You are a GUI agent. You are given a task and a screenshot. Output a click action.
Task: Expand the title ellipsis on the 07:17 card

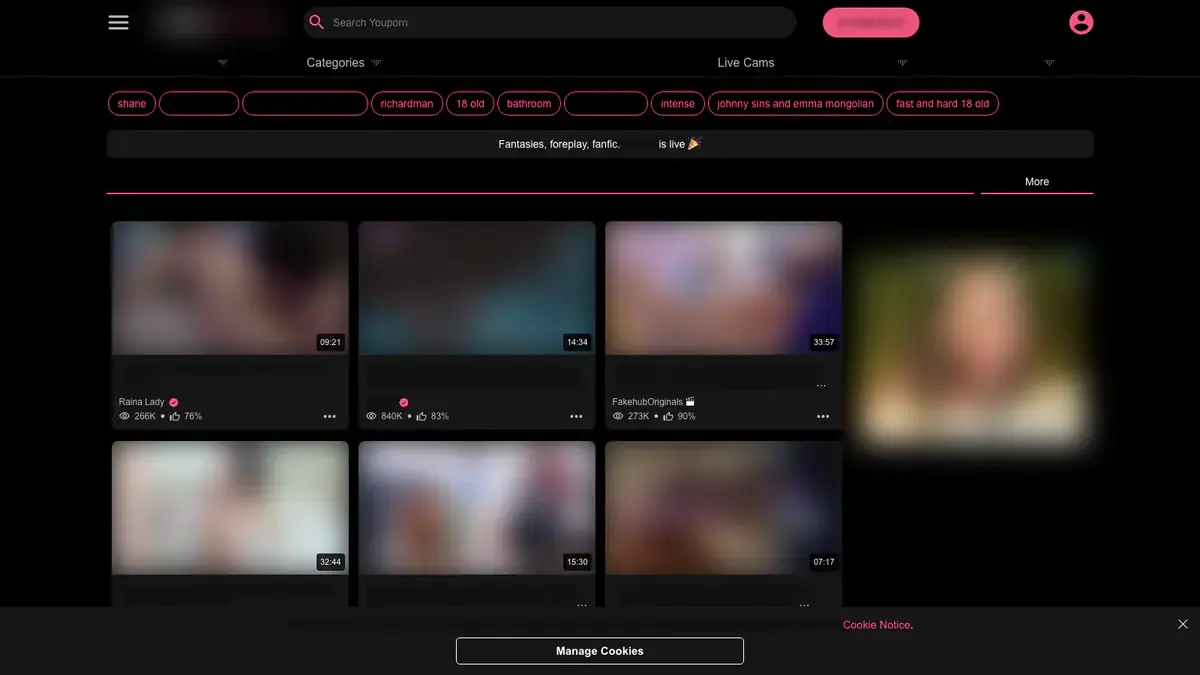tap(804, 606)
